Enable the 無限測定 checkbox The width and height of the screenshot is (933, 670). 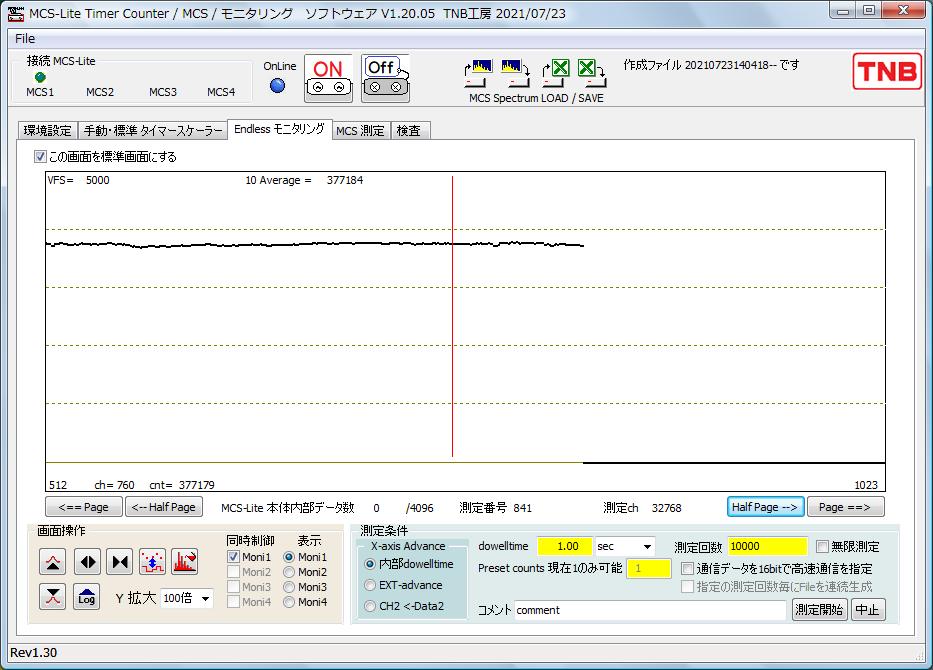pos(822,546)
